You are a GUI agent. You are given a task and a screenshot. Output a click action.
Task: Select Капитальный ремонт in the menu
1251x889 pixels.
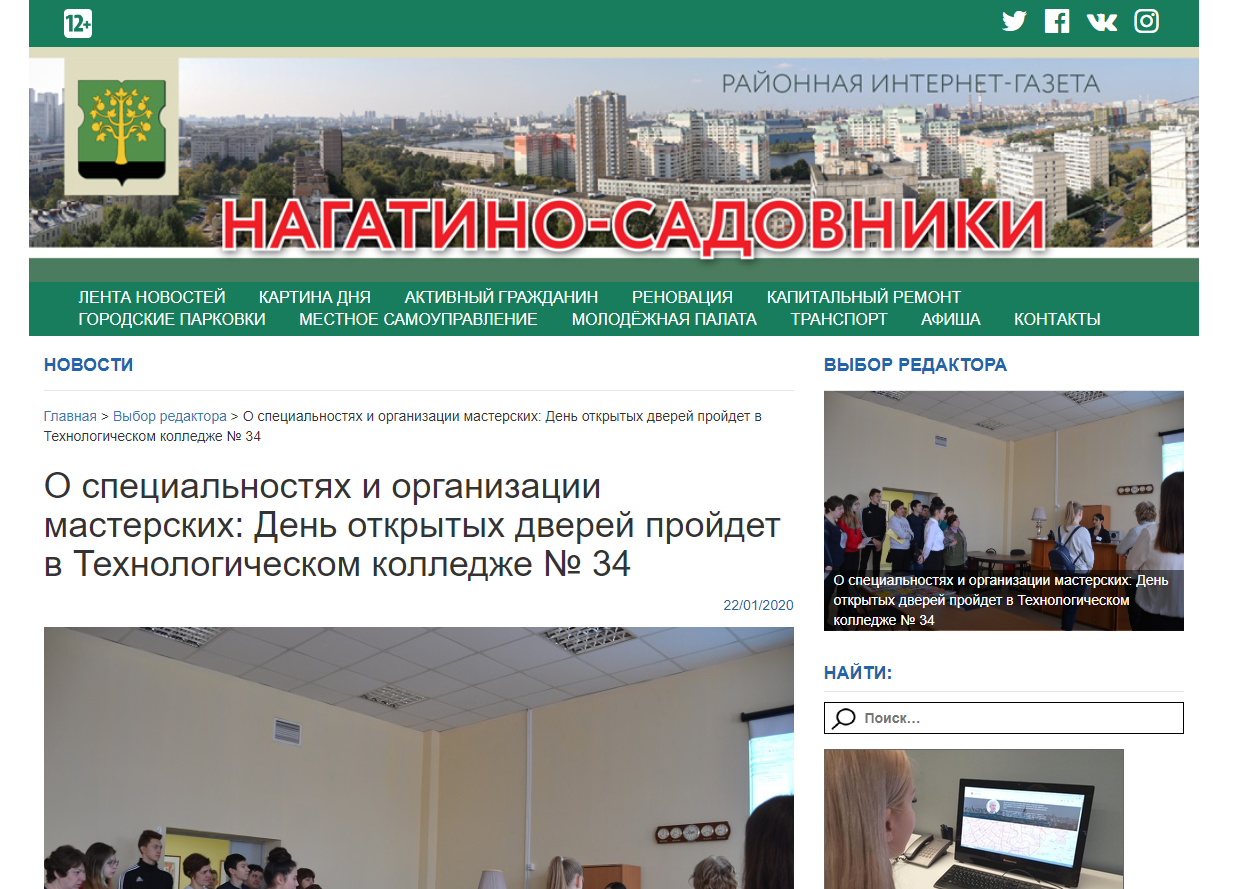coord(864,297)
